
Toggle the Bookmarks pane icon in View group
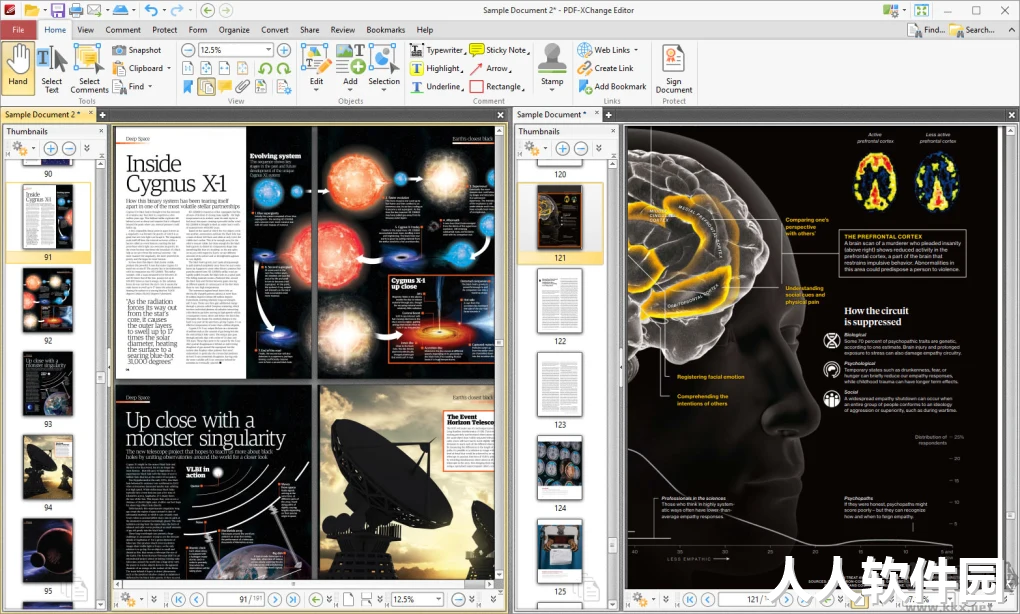click(188, 87)
